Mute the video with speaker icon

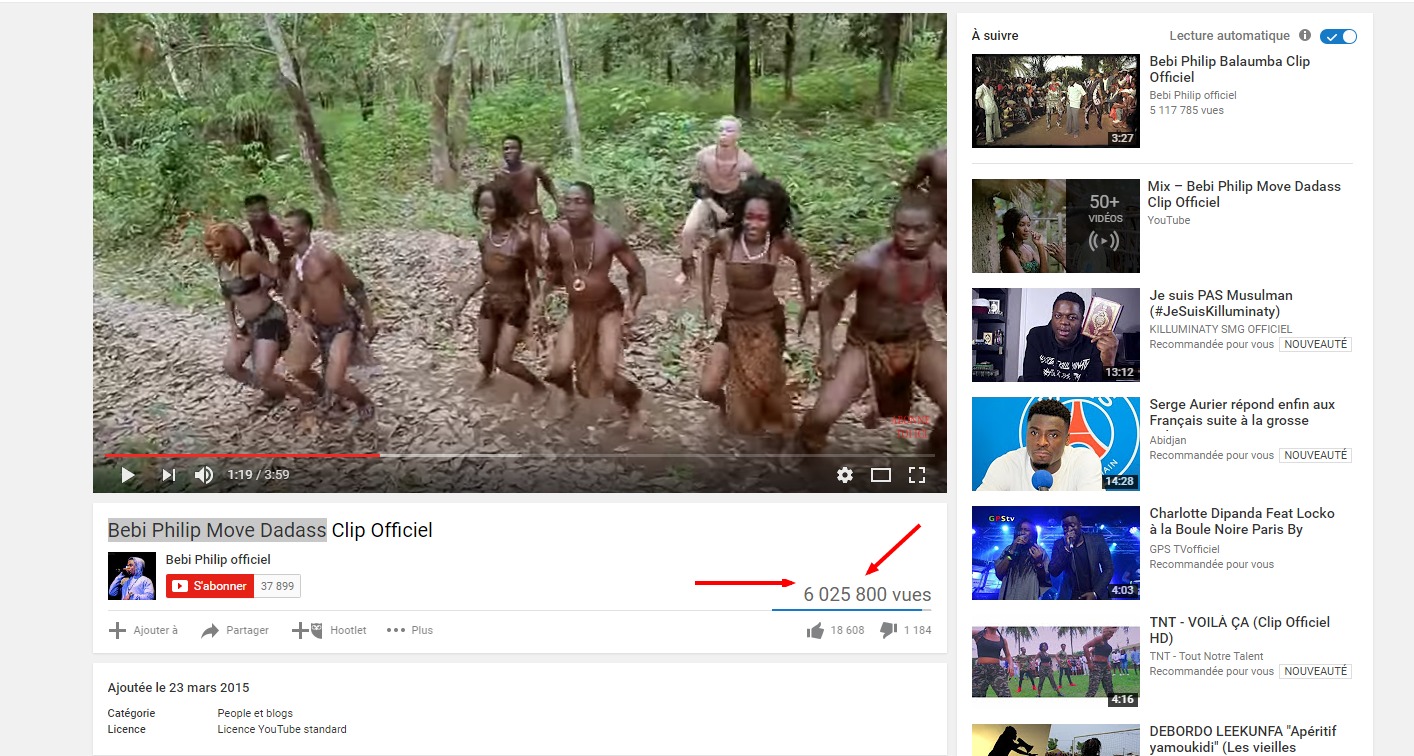click(204, 475)
